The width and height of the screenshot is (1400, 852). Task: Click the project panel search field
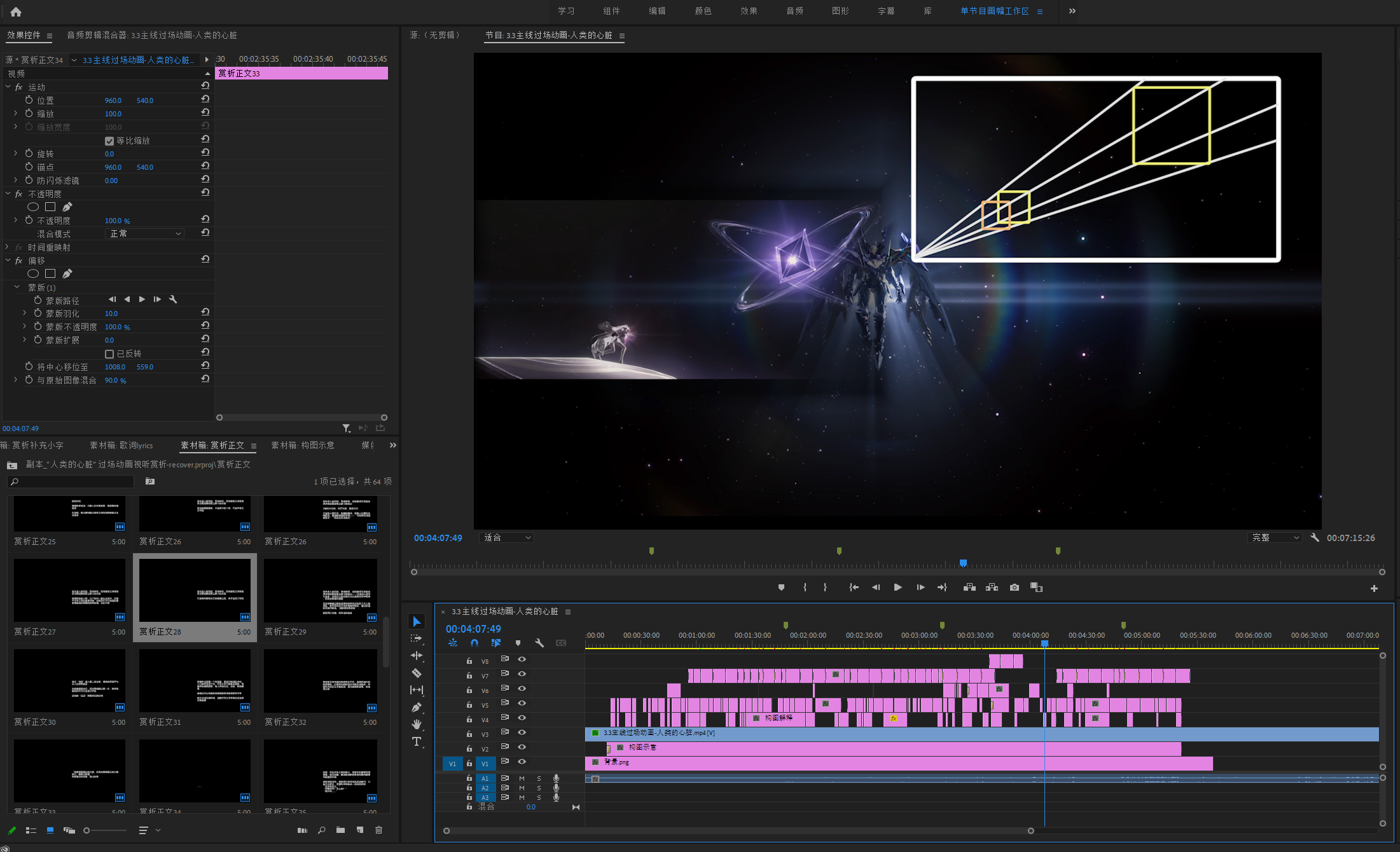pos(71,481)
